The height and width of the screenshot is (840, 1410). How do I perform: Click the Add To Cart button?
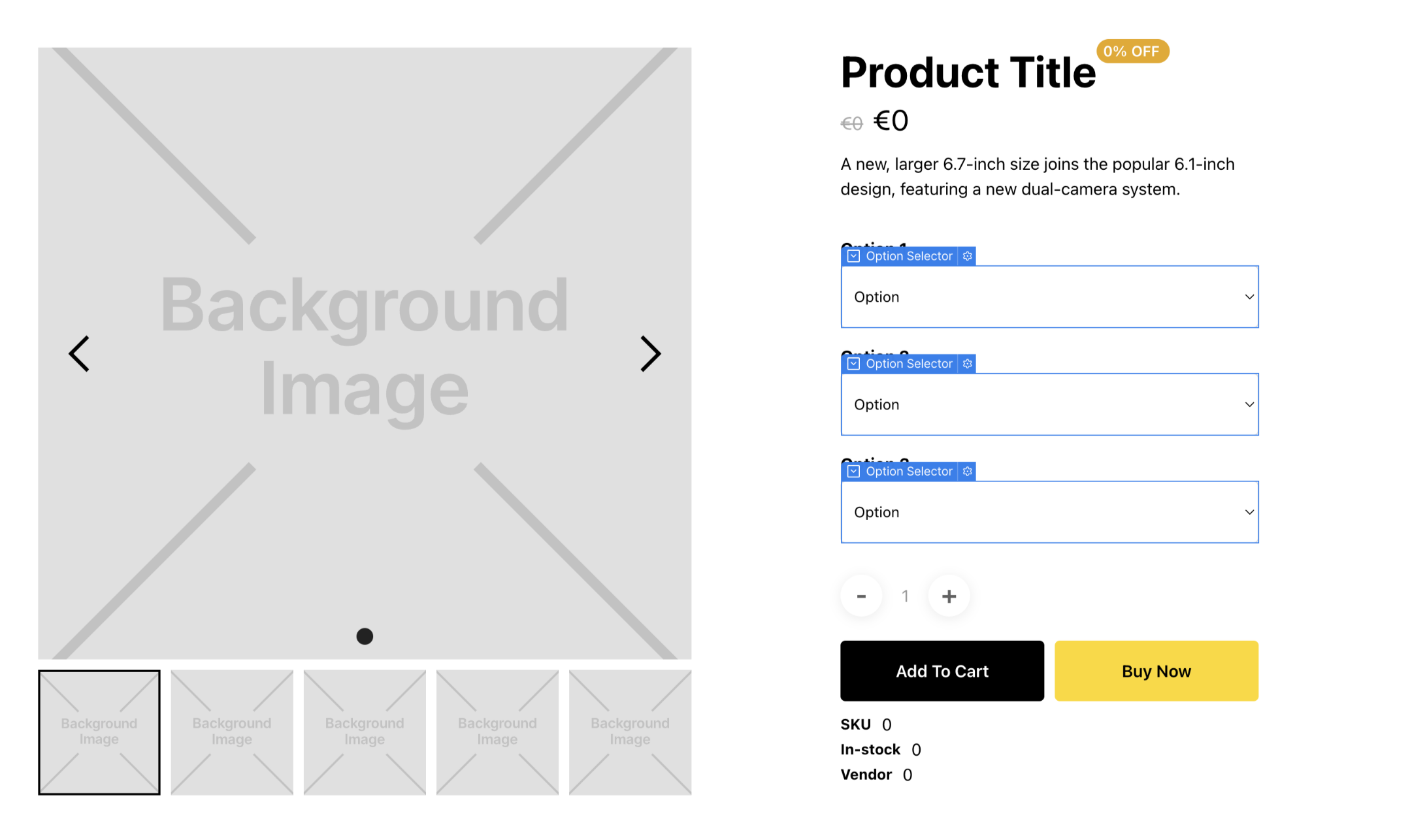click(942, 671)
